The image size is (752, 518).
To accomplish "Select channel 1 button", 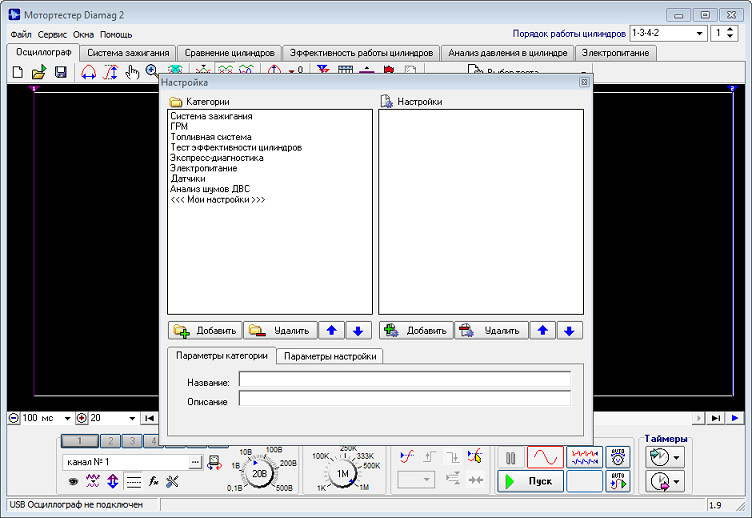I will (80, 441).
